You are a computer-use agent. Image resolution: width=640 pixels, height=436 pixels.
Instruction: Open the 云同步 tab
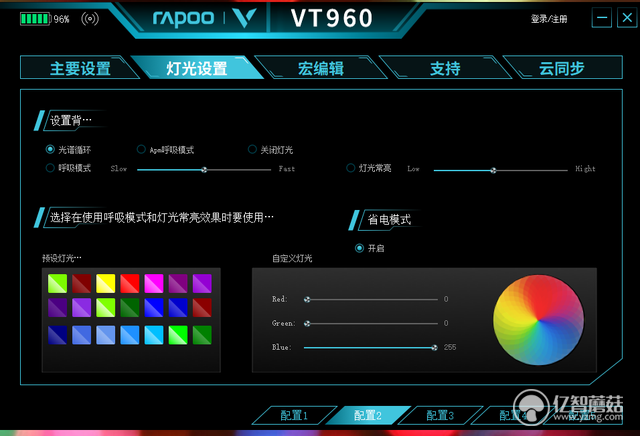click(562, 68)
